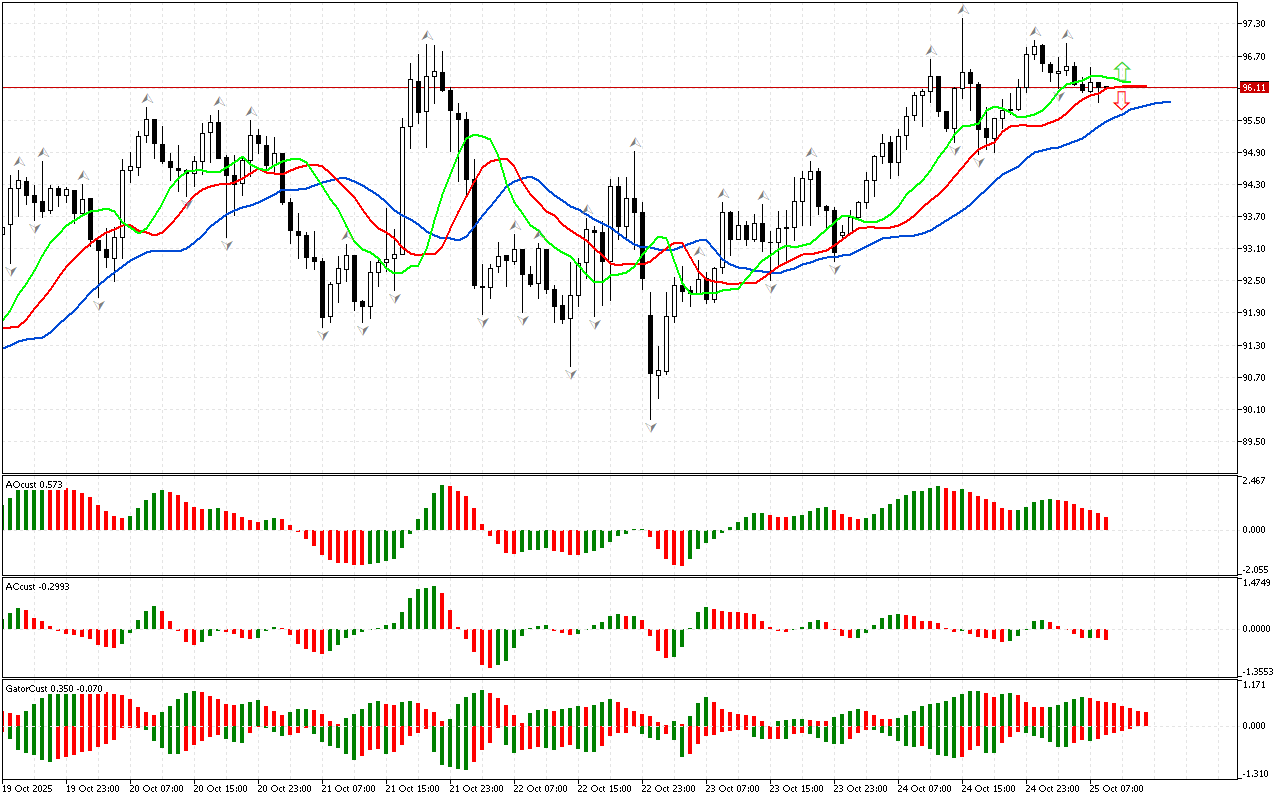Viewport: 1280px width, 800px height.
Task: Select the highest up-fractal marker on the chart
Action: point(963,9)
